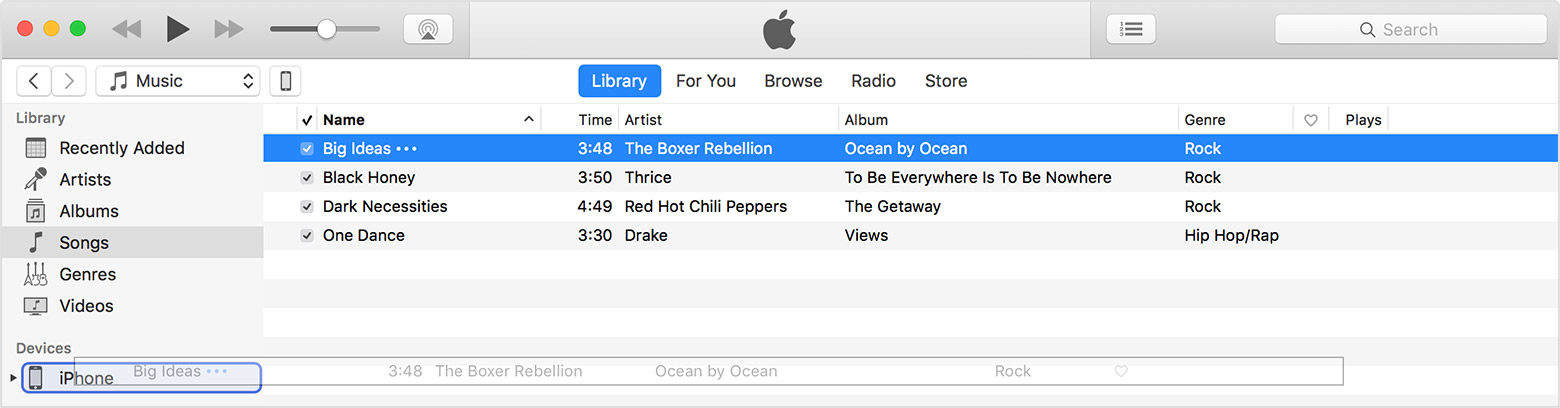Adjust the volume slider knob
Screen dimensions: 1560x408
(326, 29)
